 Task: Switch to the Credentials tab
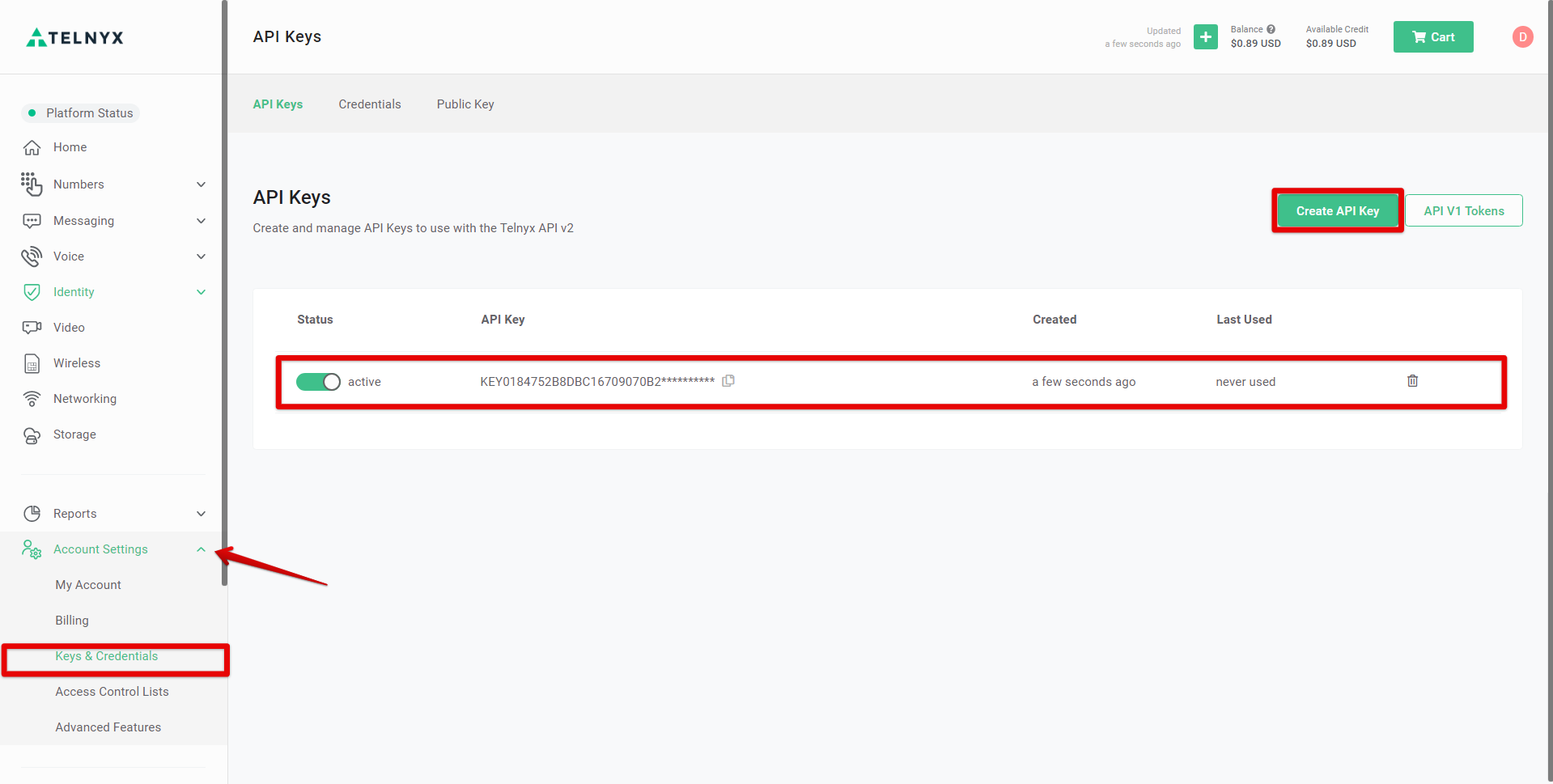click(370, 104)
